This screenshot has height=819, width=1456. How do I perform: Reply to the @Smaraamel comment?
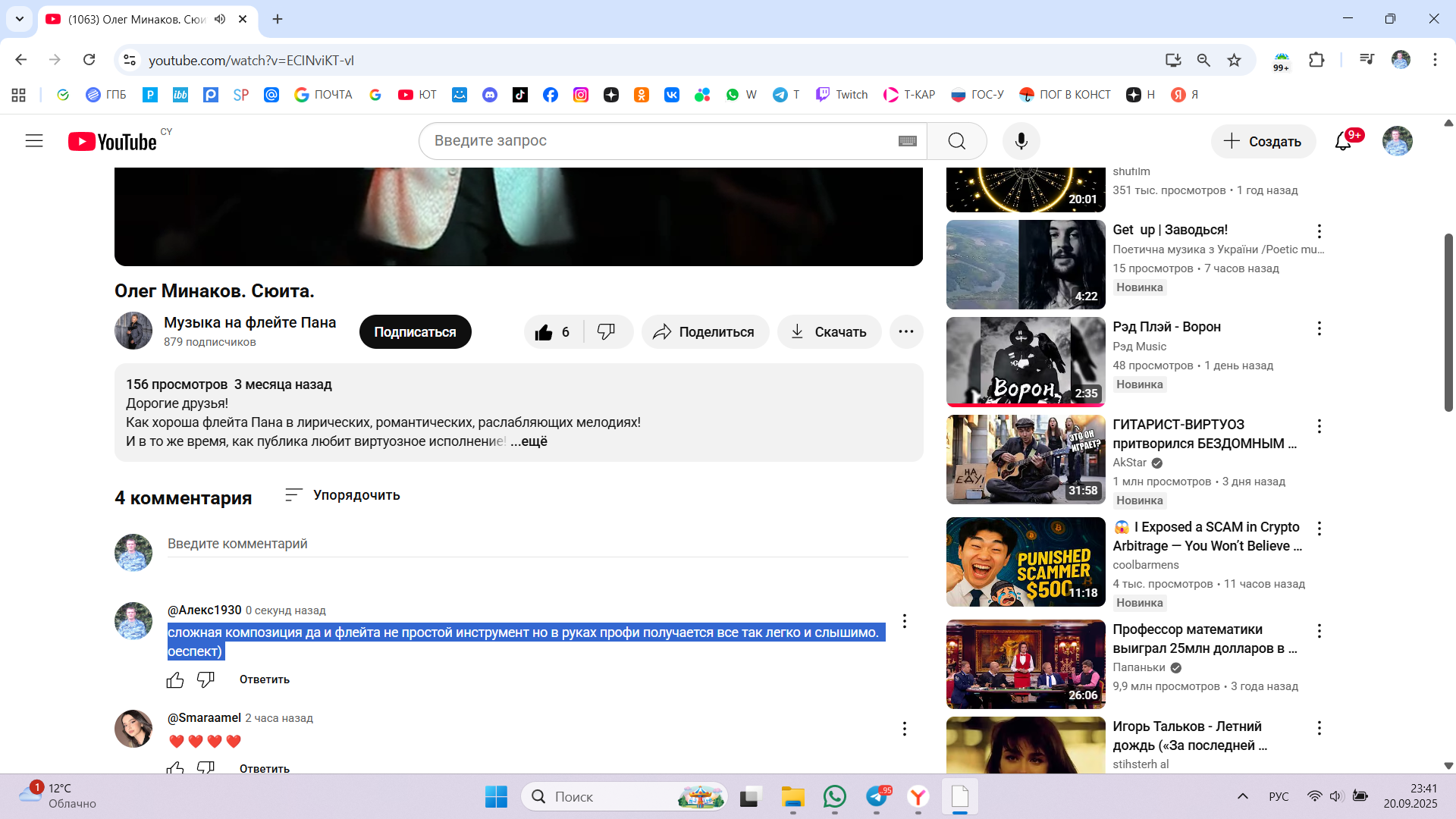click(264, 768)
